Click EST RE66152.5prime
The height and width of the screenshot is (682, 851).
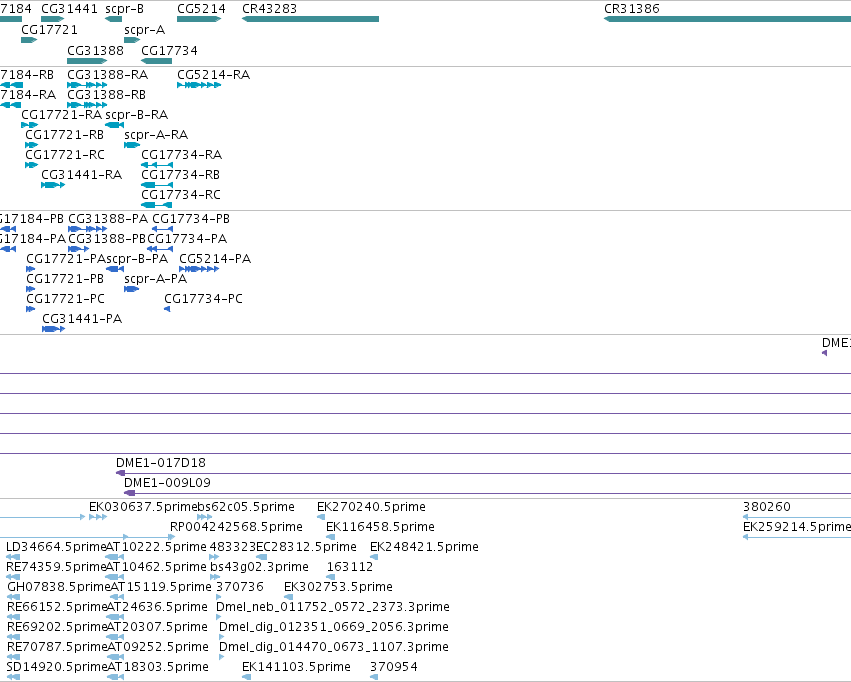point(13,617)
